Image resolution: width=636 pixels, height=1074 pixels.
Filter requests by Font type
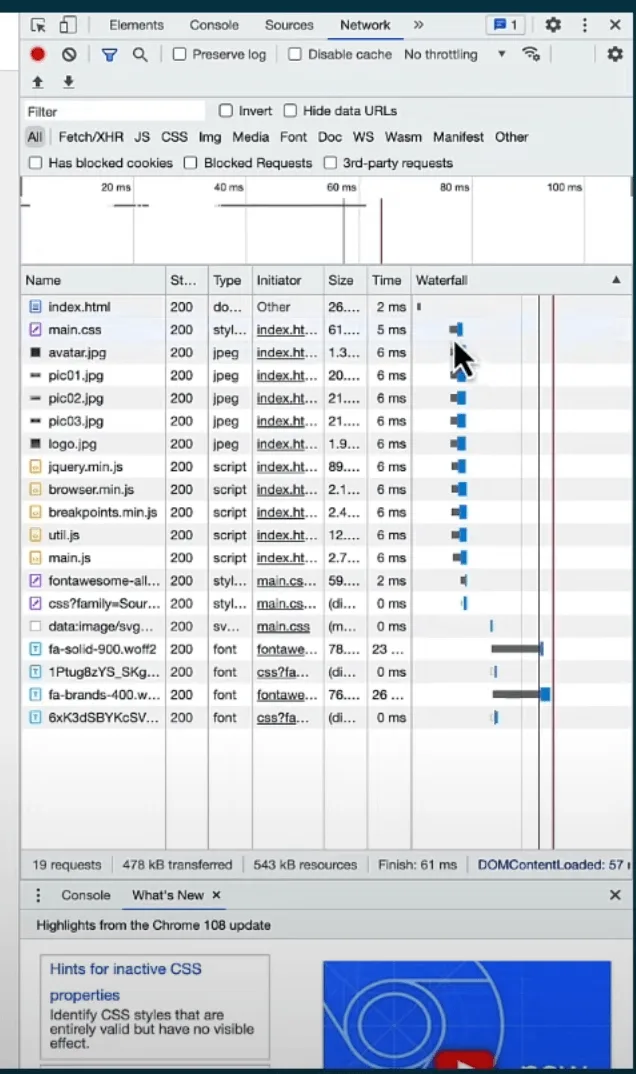pyautogui.click(x=293, y=137)
